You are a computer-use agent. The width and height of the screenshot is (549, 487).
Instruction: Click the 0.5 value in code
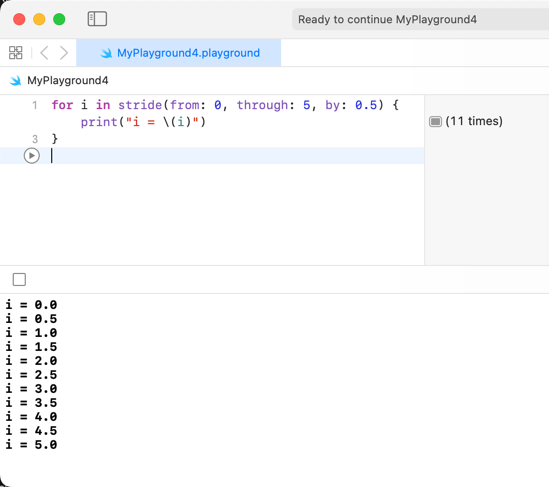(x=366, y=105)
